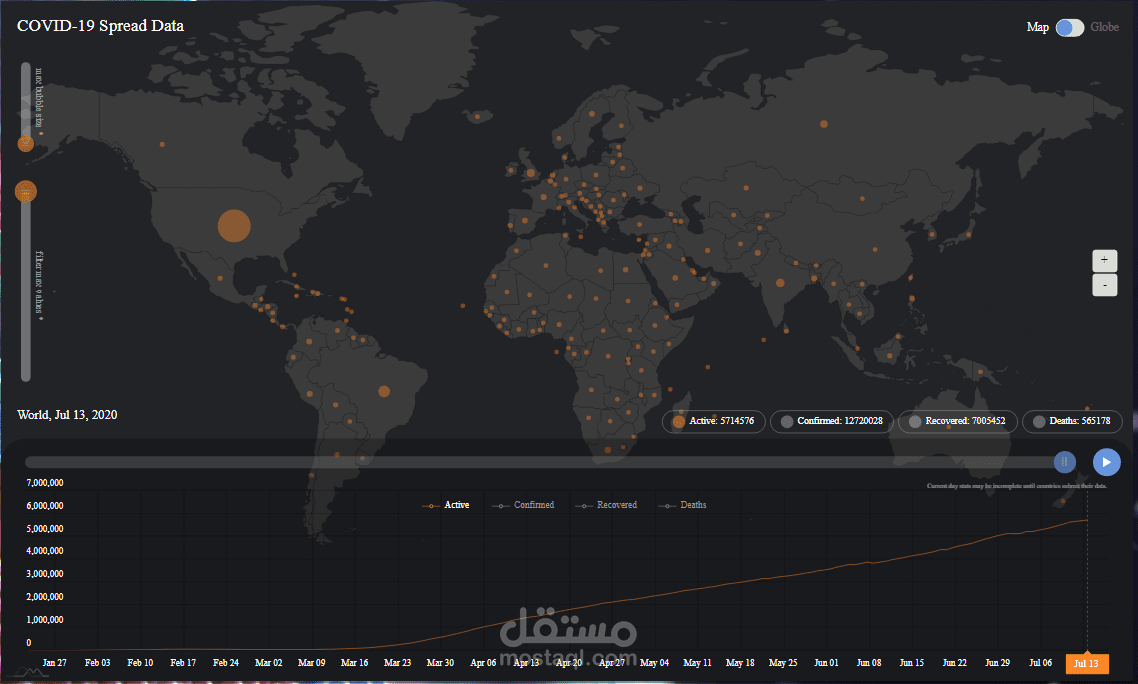This screenshot has width=1138, height=684.
Task: Click the India bubble on the map
Action: pos(780,283)
